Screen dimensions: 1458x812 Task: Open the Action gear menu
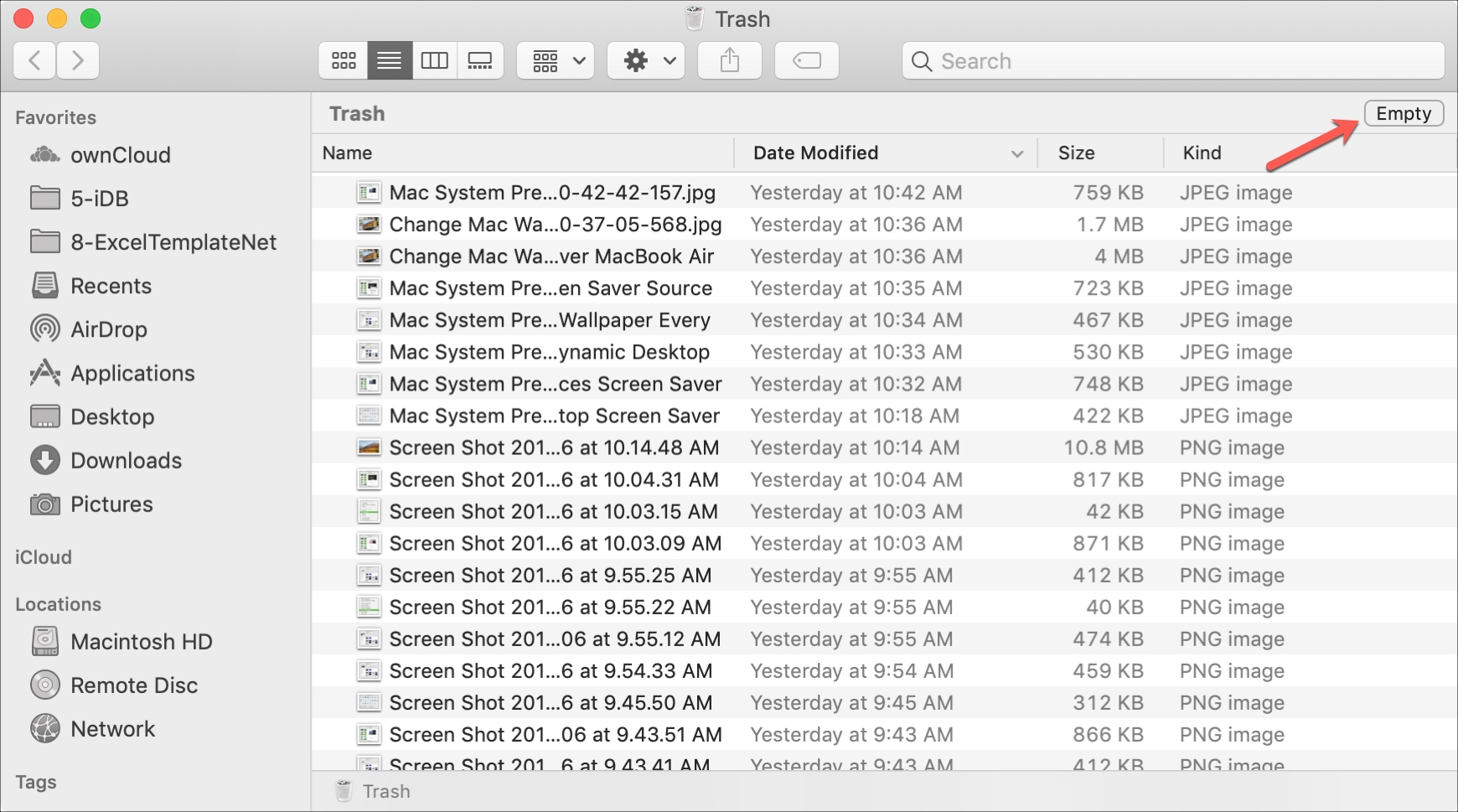(646, 60)
